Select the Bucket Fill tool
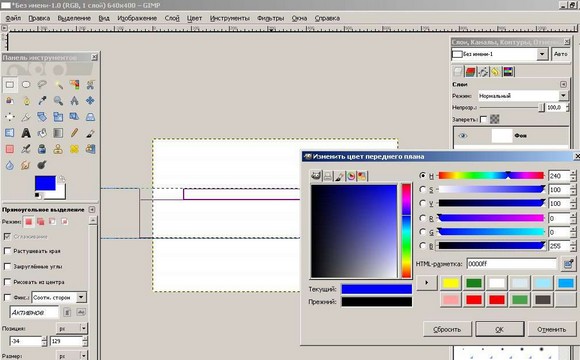 tap(42, 133)
